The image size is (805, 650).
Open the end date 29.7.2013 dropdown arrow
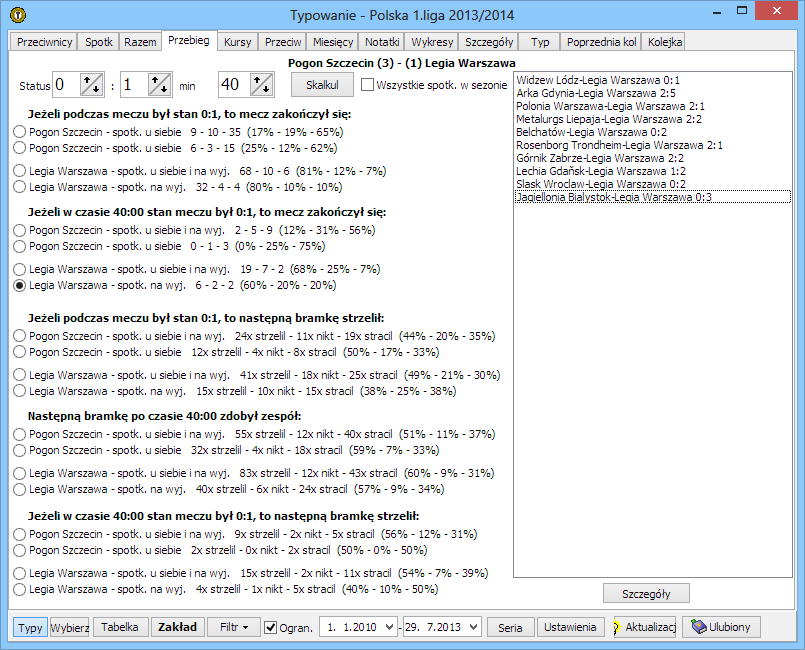coord(474,627)
